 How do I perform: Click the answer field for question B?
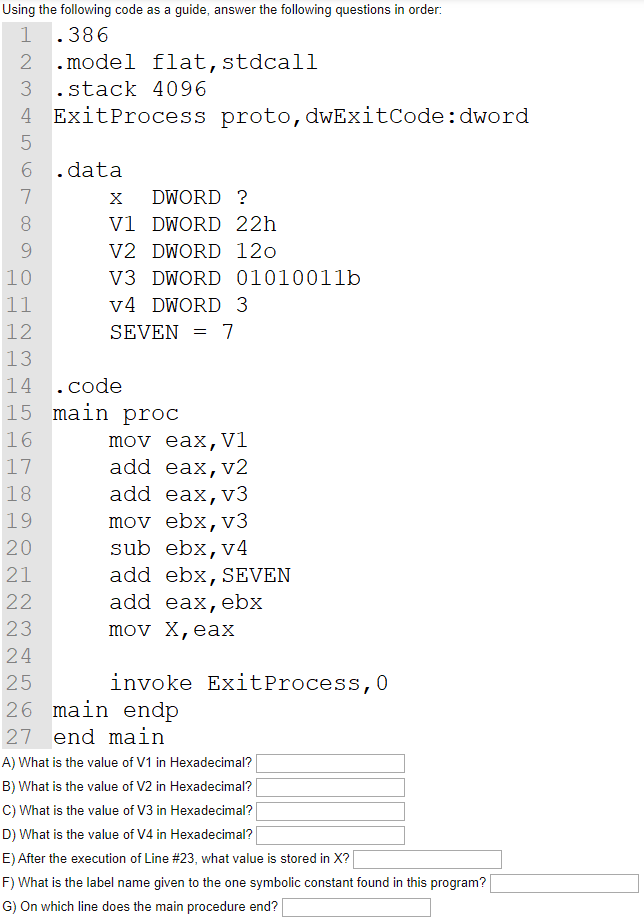click(330, 787)
